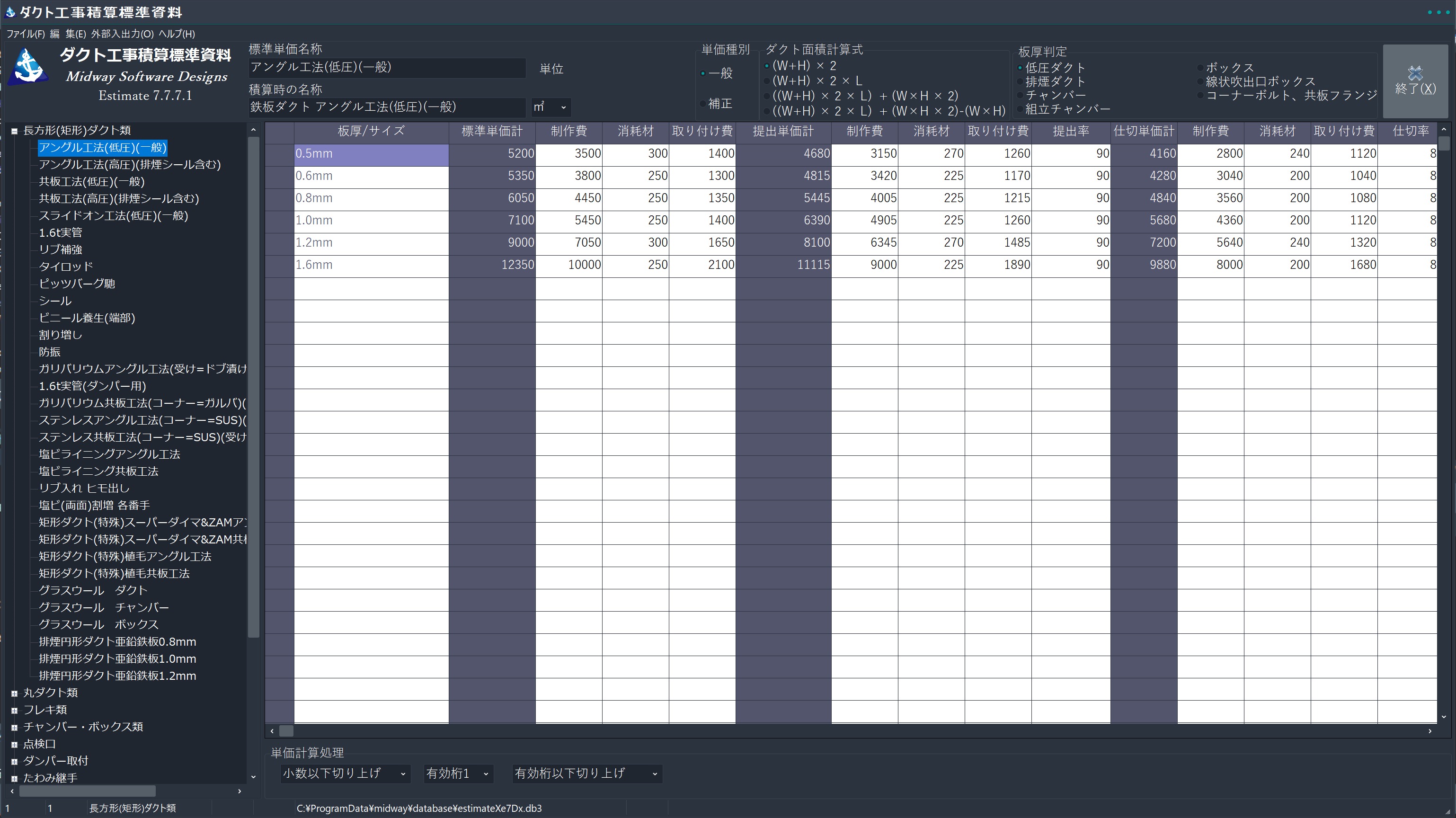Click the title bar app icon
Viewport: 1456px width, 818px height.
click(10, 12)
